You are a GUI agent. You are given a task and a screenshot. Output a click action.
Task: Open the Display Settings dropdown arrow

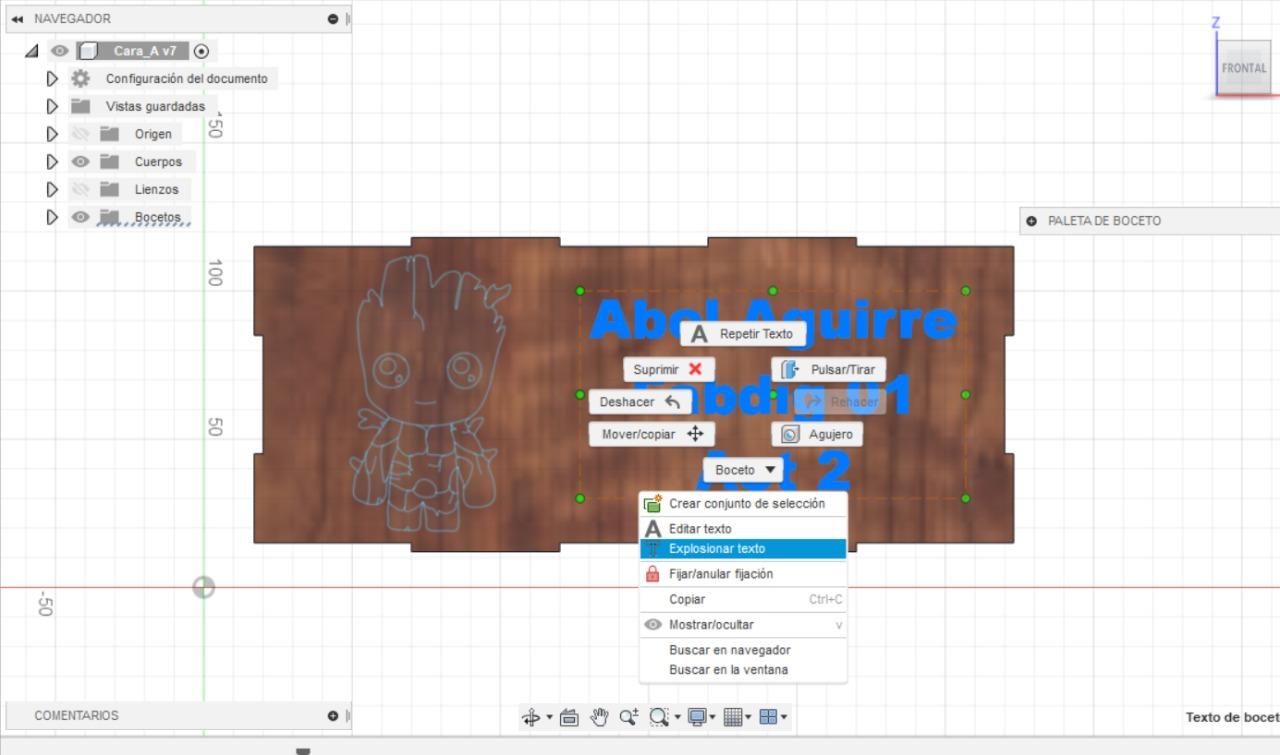(714, 717)
